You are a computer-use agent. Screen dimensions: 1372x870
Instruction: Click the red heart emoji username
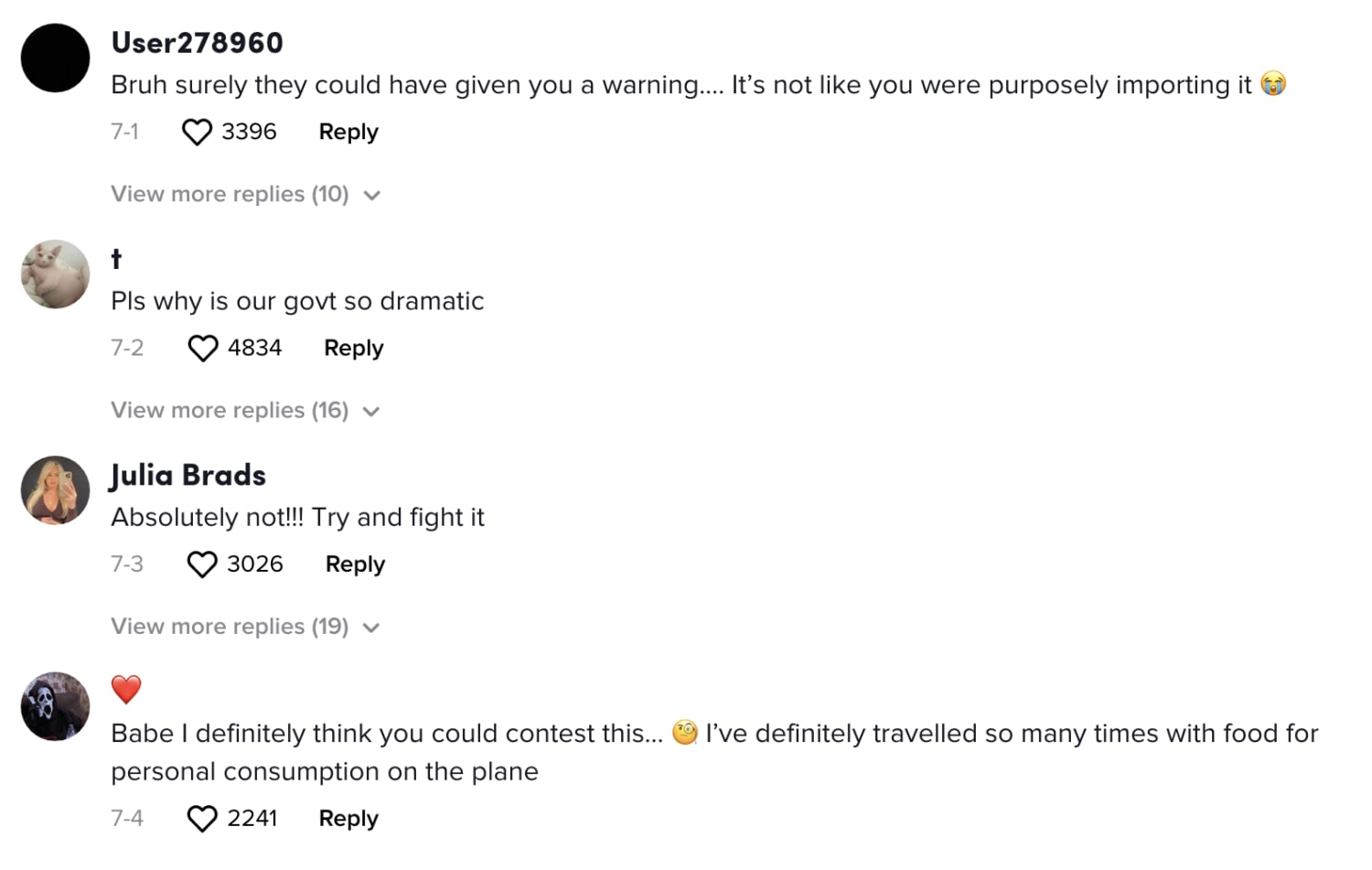point(126,690)
